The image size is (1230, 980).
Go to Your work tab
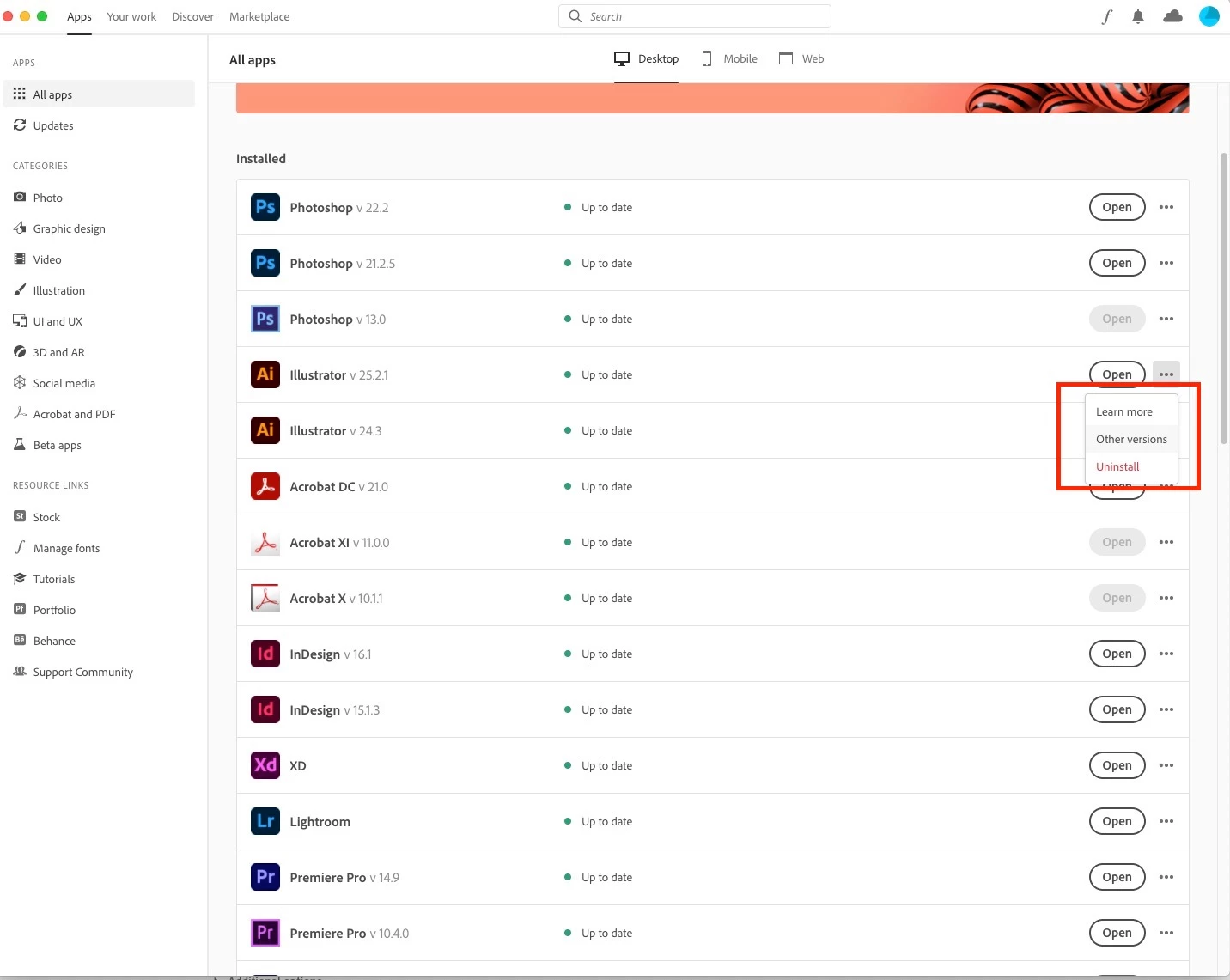click(131, 16)
